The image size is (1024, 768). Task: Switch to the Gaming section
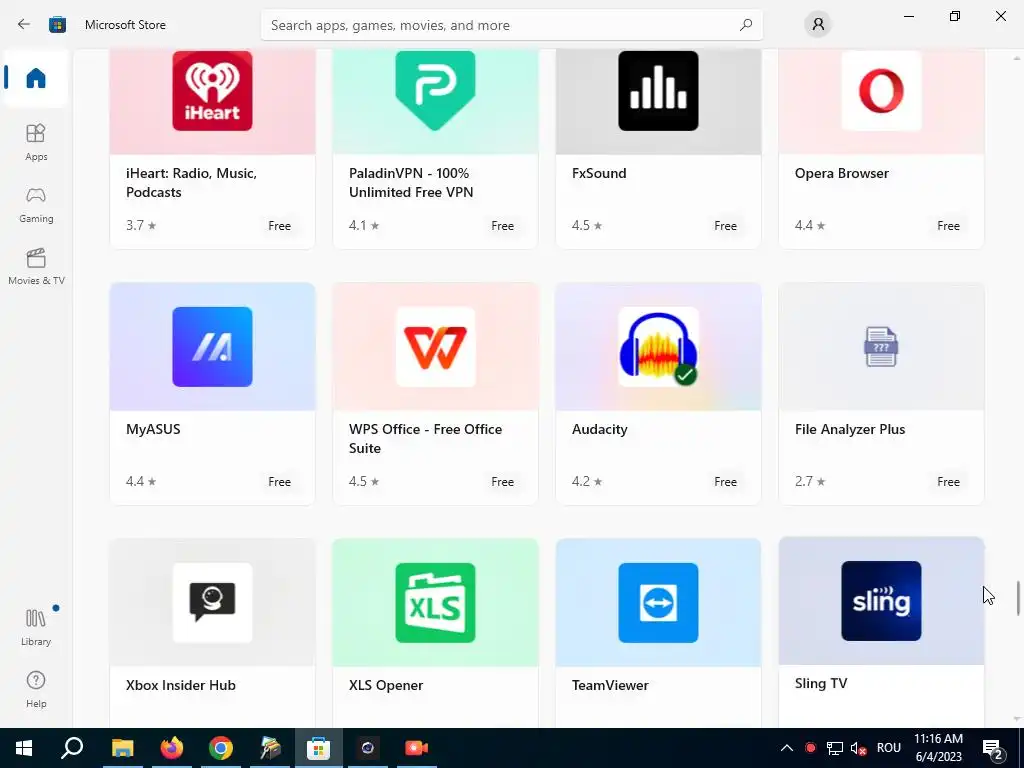click(x=36, y=204)
